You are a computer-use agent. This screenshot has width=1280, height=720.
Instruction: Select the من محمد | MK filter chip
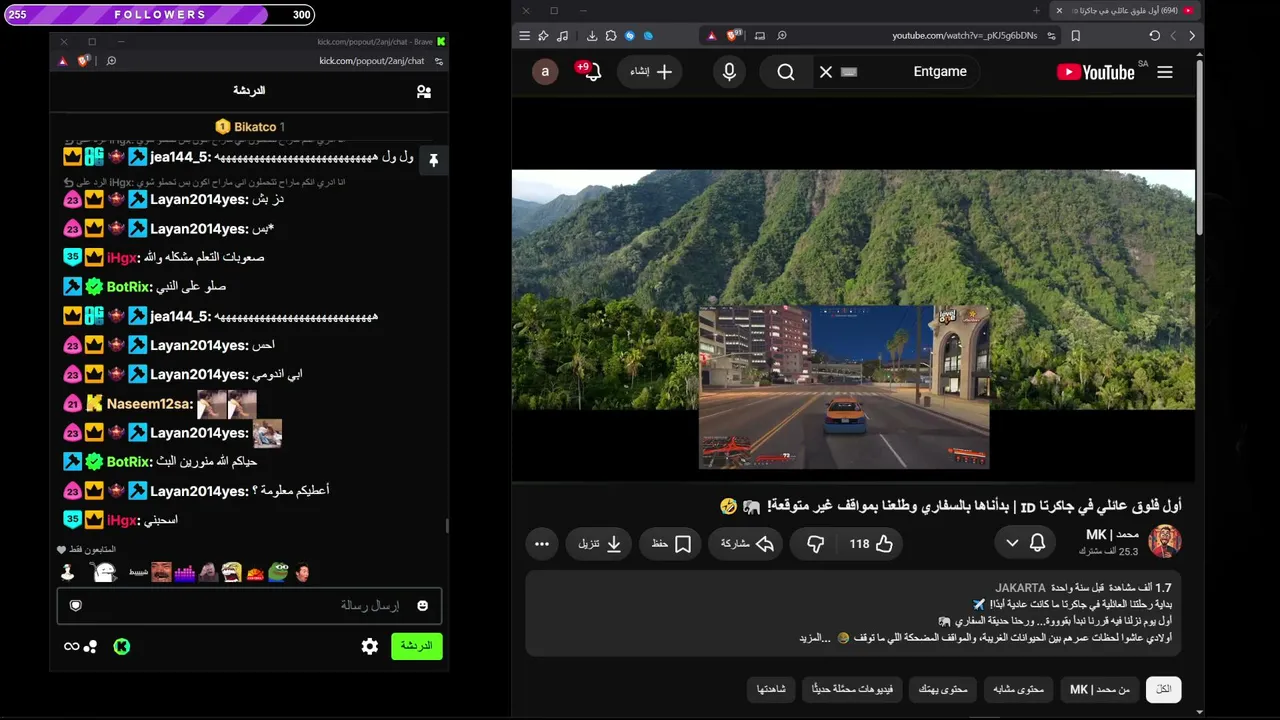coord(1099,690)
